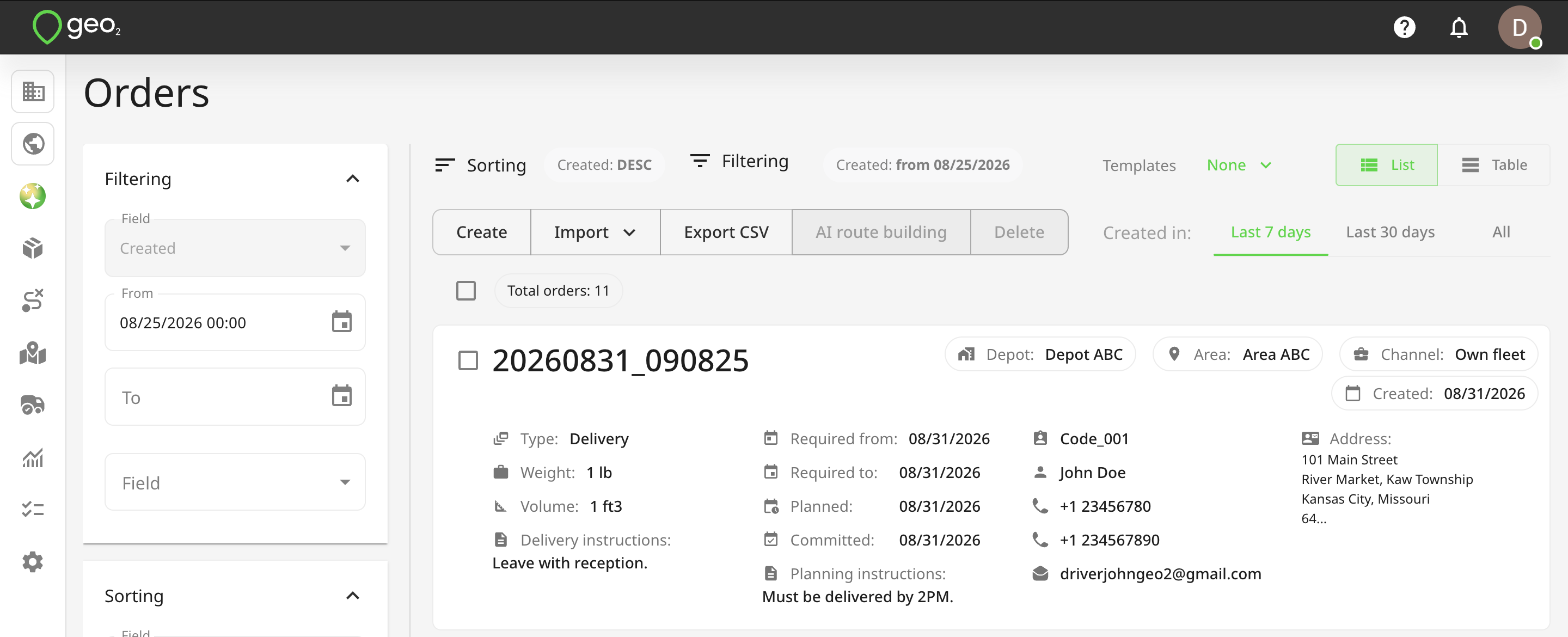Open routes path sidebar icon
Screen dimensions: 1568x637
33,300
